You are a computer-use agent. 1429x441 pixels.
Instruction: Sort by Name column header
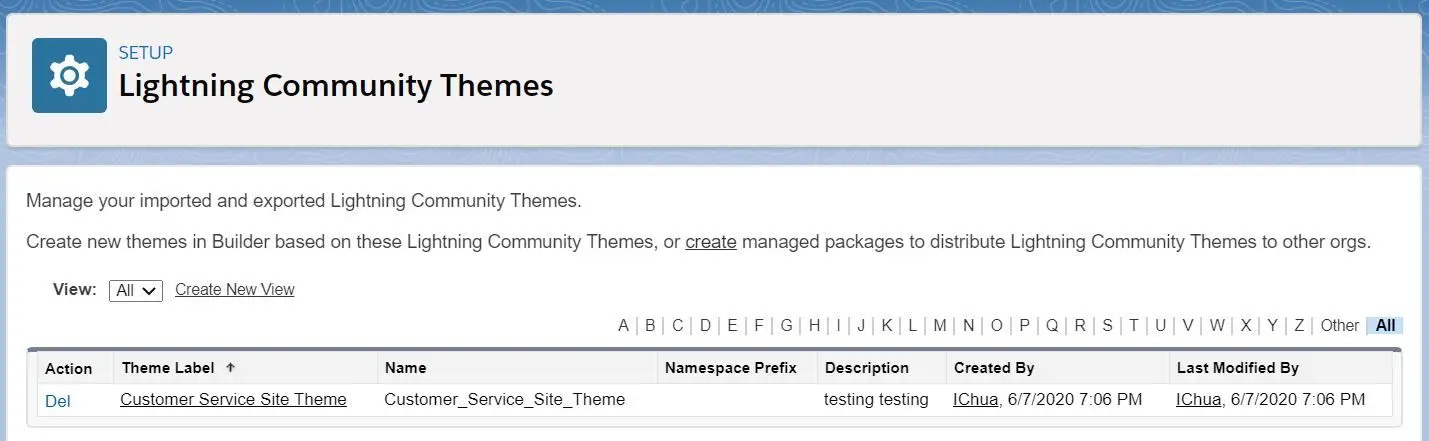click(x=405, y=368)
